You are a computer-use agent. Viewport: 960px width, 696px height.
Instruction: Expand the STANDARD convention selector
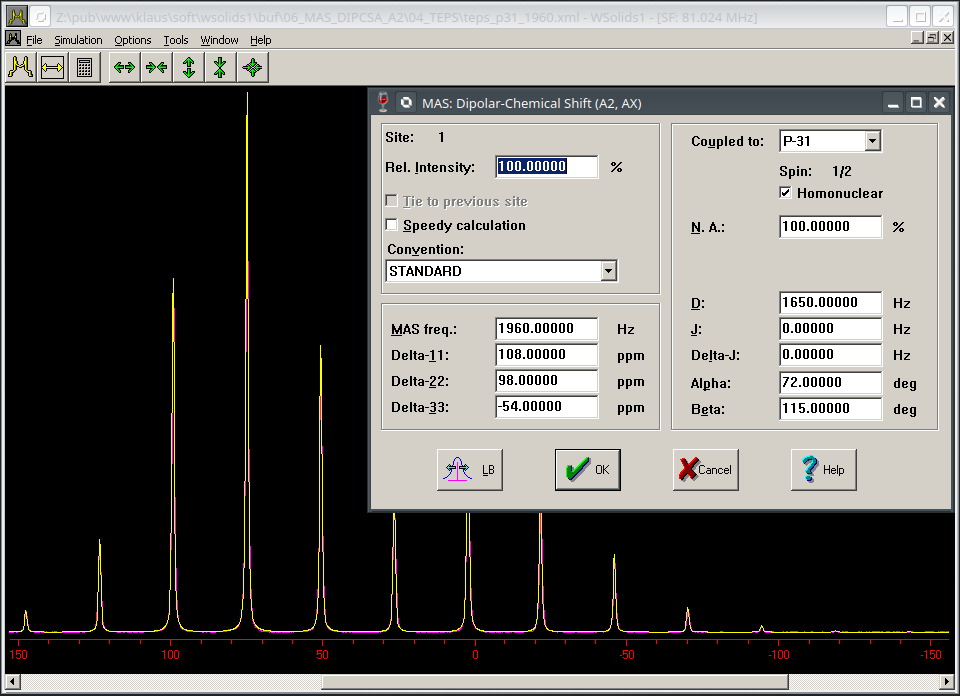pos(609,270)
